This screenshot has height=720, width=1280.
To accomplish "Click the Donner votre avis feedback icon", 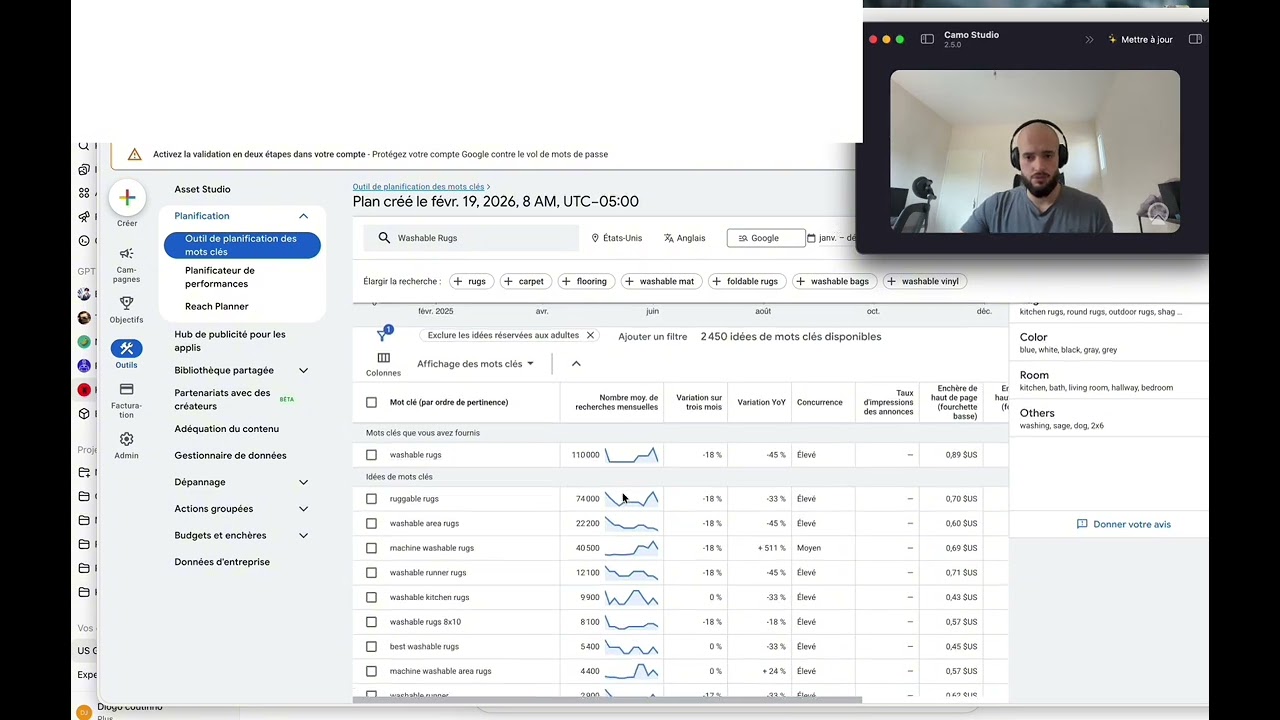I will click(x=1082, y=524).
